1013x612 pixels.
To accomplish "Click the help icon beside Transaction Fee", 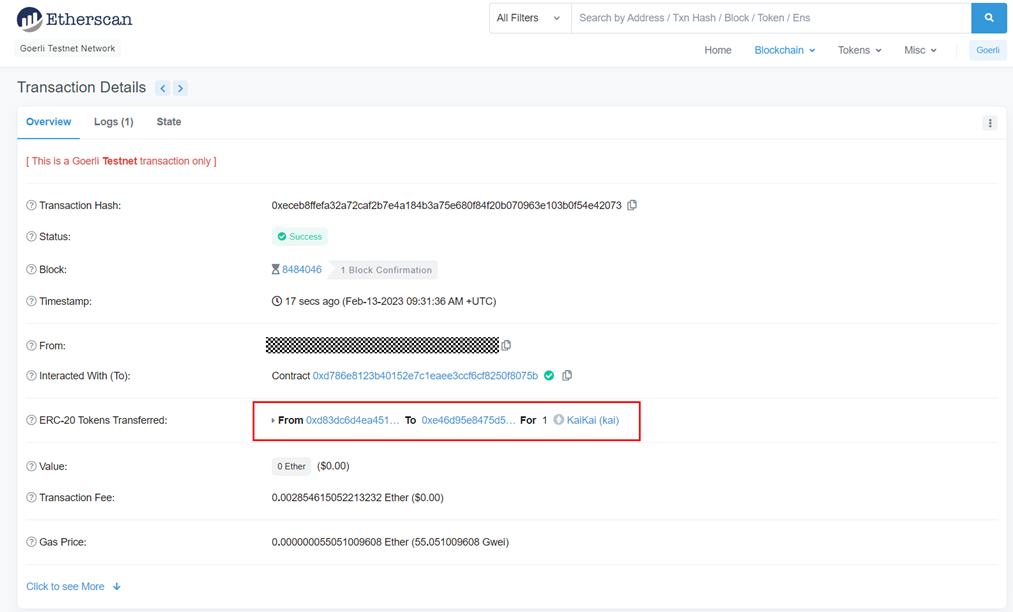I will click(x=31, y=498).
